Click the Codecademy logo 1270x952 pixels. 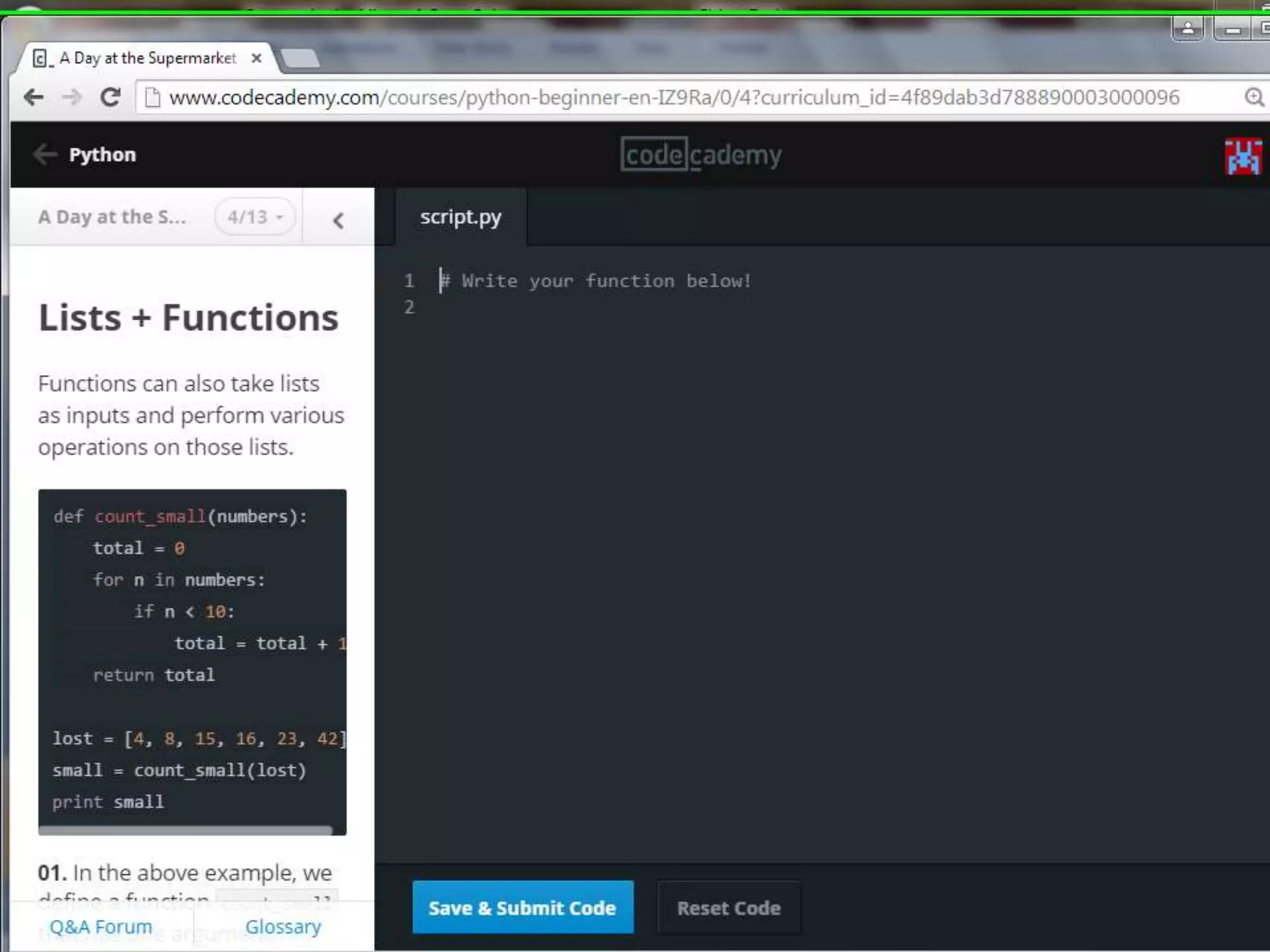coord(701,155)
